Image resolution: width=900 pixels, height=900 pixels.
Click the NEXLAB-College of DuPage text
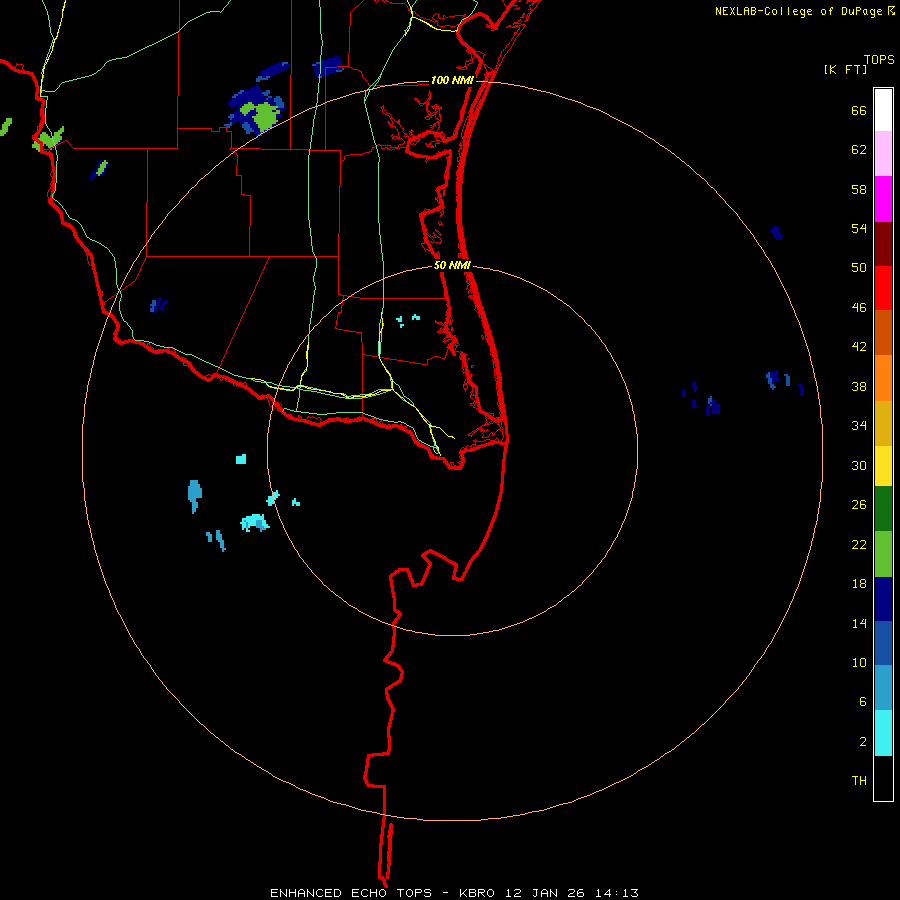coord(798,11)
